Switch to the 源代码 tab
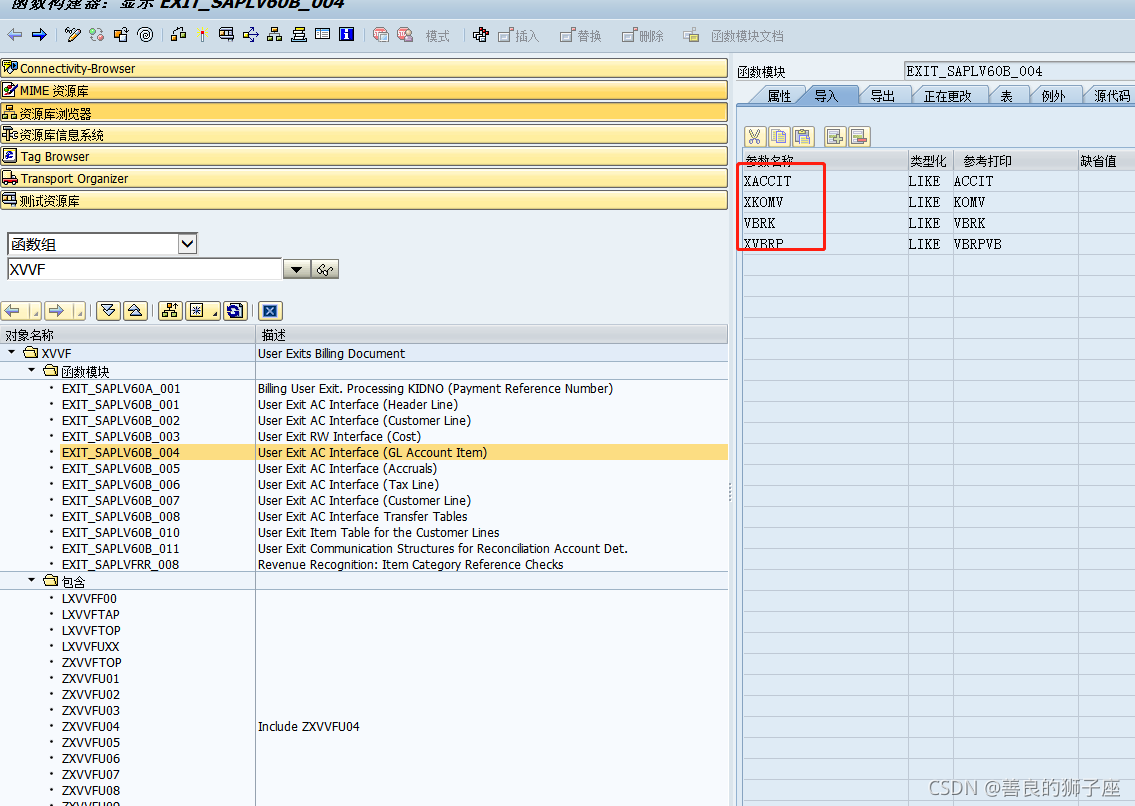This screenshot has width=1135, height=806. pyautogui.click(x=1111, y=96)
